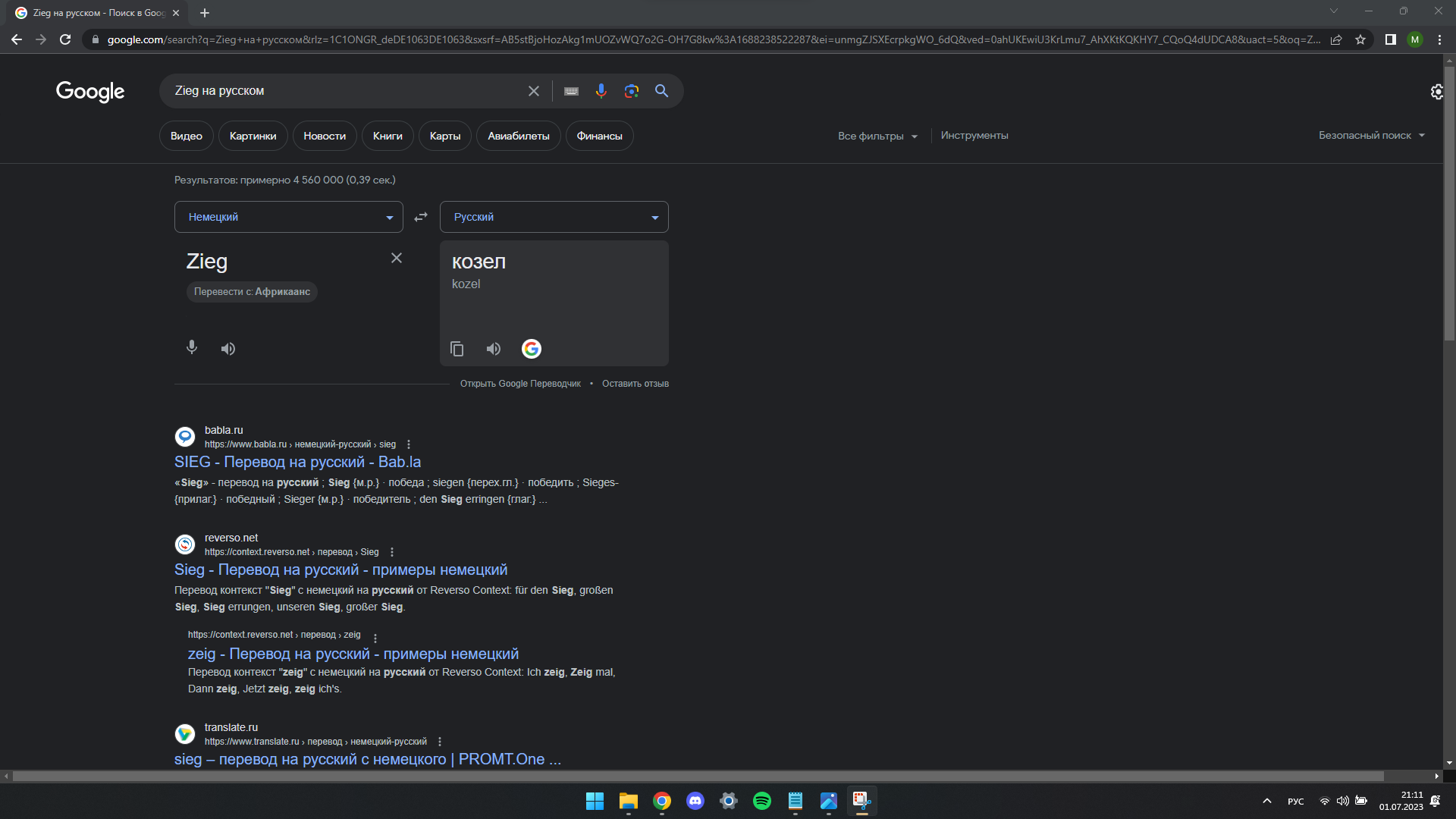Click the Google search input field

pyautogui.click(x=345, y=91)
